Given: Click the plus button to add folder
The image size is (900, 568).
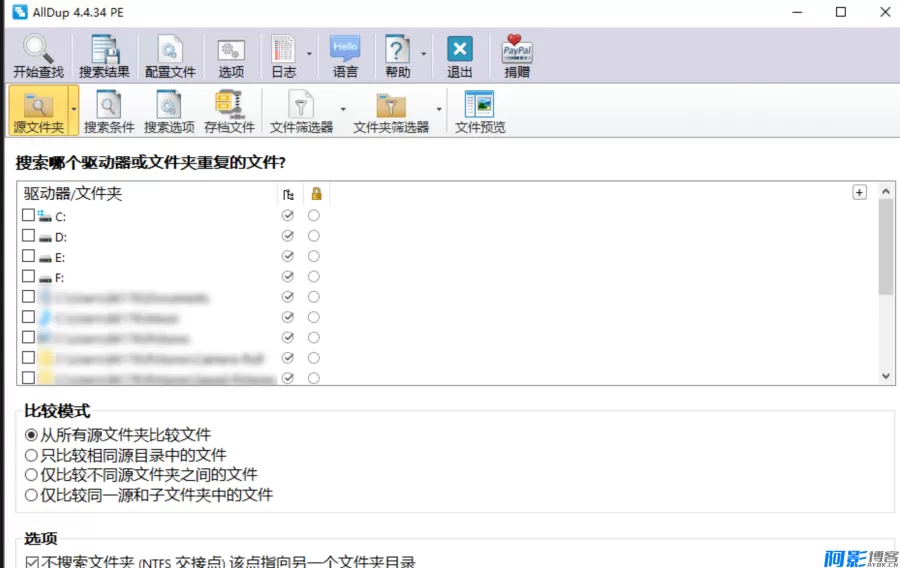Looking at the screenshot, I should pos(859,193).
